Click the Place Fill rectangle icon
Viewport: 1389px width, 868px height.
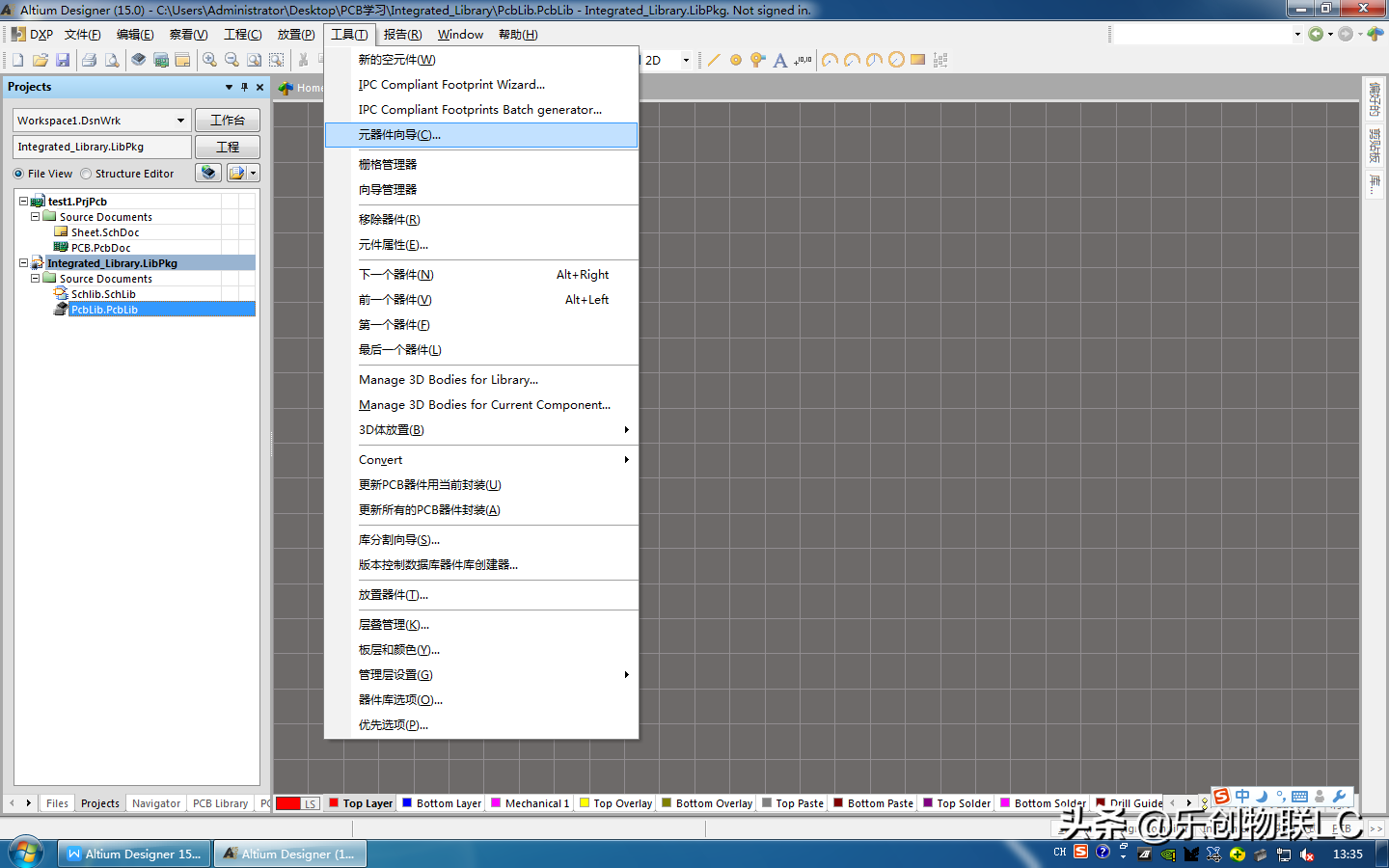click(917, 60)
